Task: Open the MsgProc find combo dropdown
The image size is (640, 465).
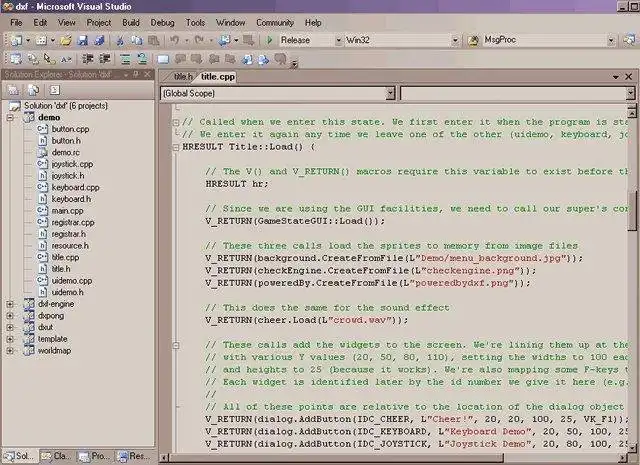Action: 611,40
